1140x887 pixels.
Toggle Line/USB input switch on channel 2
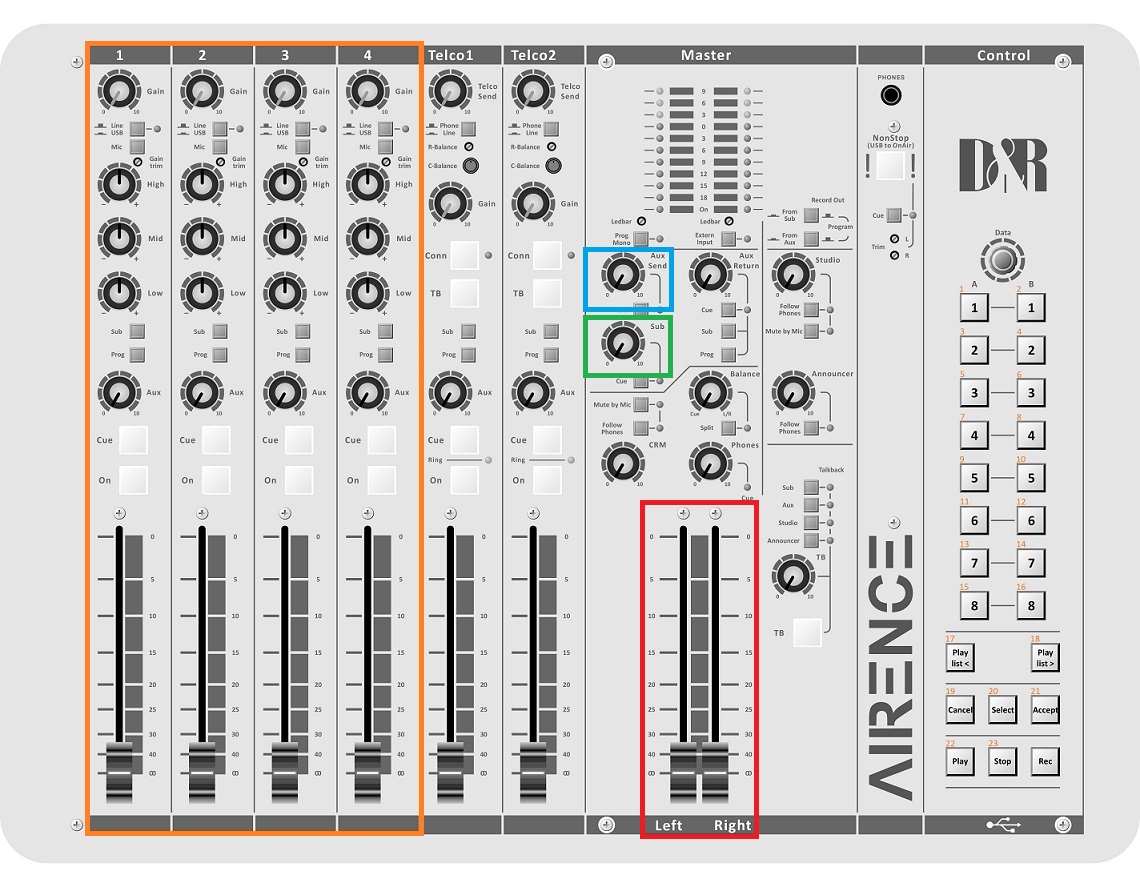coord(219,129)
